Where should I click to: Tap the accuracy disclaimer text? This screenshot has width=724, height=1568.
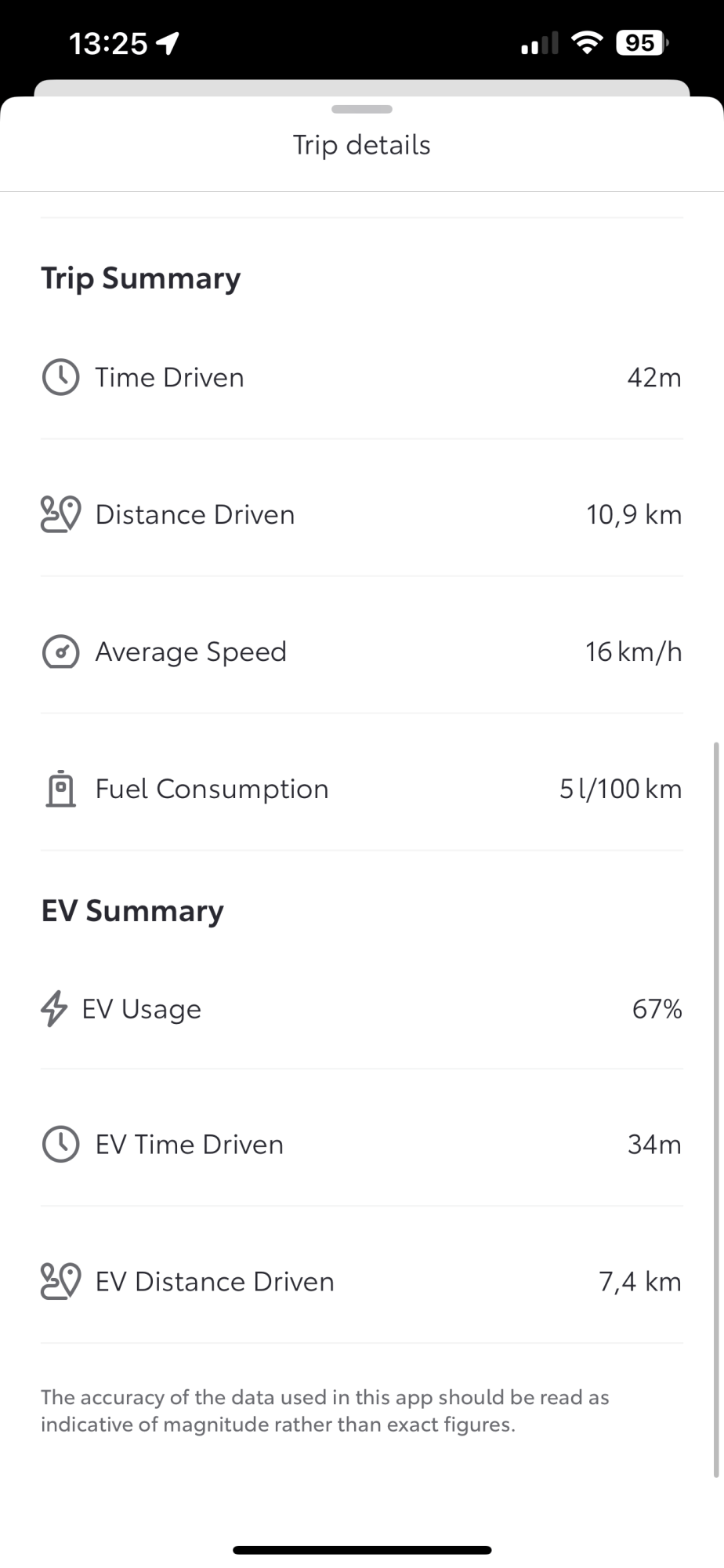[325, 1410]
